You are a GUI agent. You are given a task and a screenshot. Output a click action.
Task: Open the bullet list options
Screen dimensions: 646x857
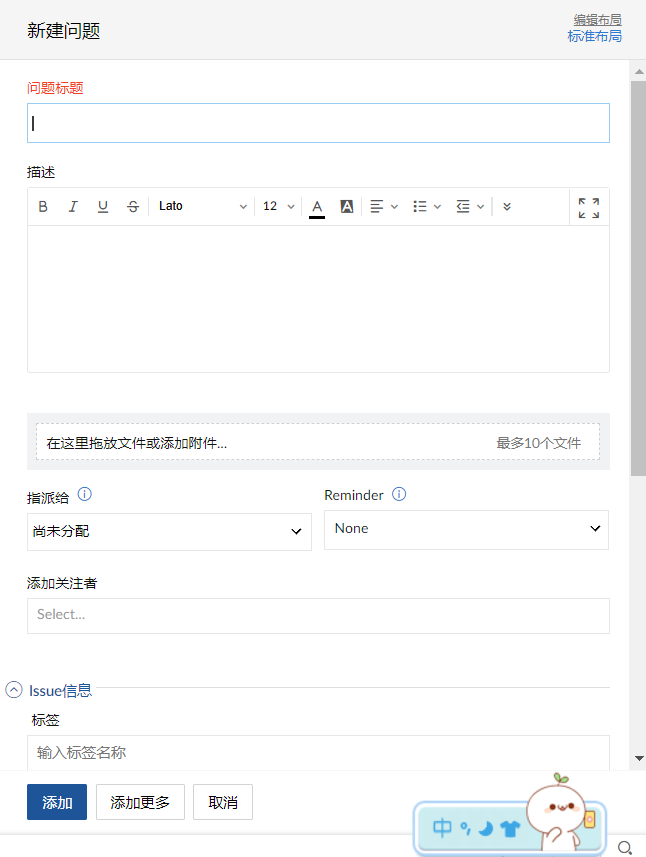coord(427,207)
